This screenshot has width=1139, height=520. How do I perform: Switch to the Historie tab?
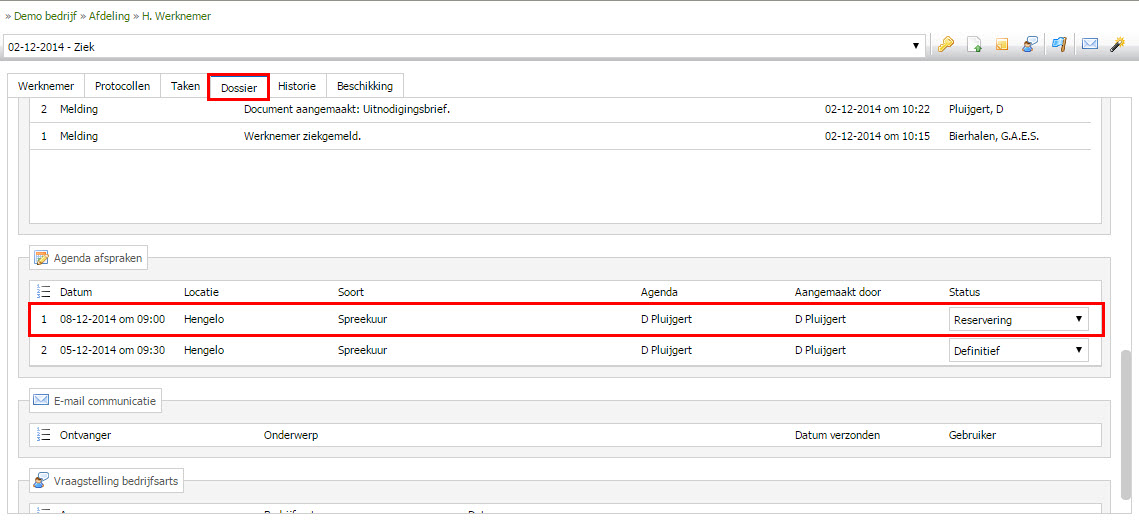coord(297,86)
